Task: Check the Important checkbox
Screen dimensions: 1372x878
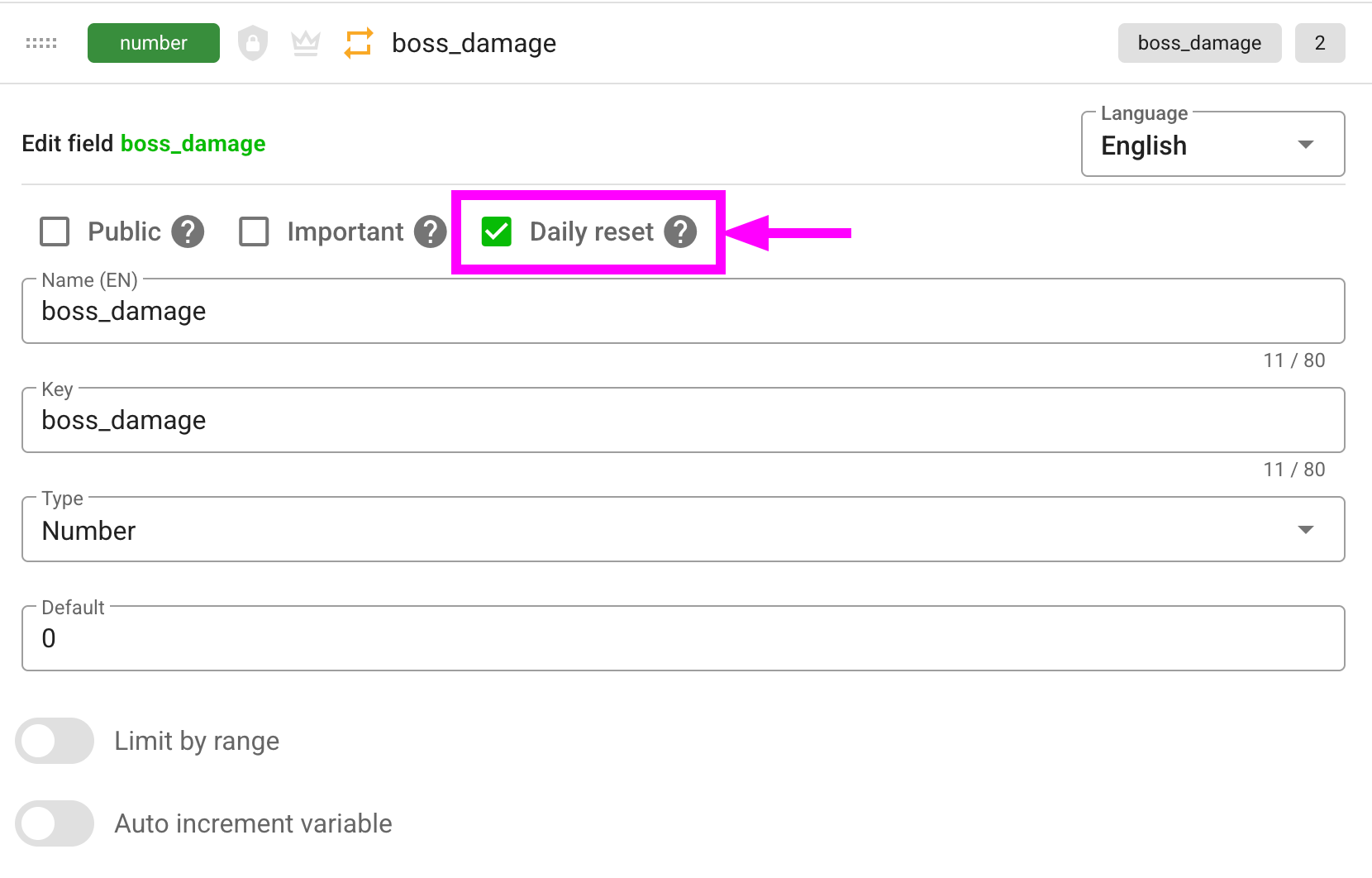Action: coord(254,231)
